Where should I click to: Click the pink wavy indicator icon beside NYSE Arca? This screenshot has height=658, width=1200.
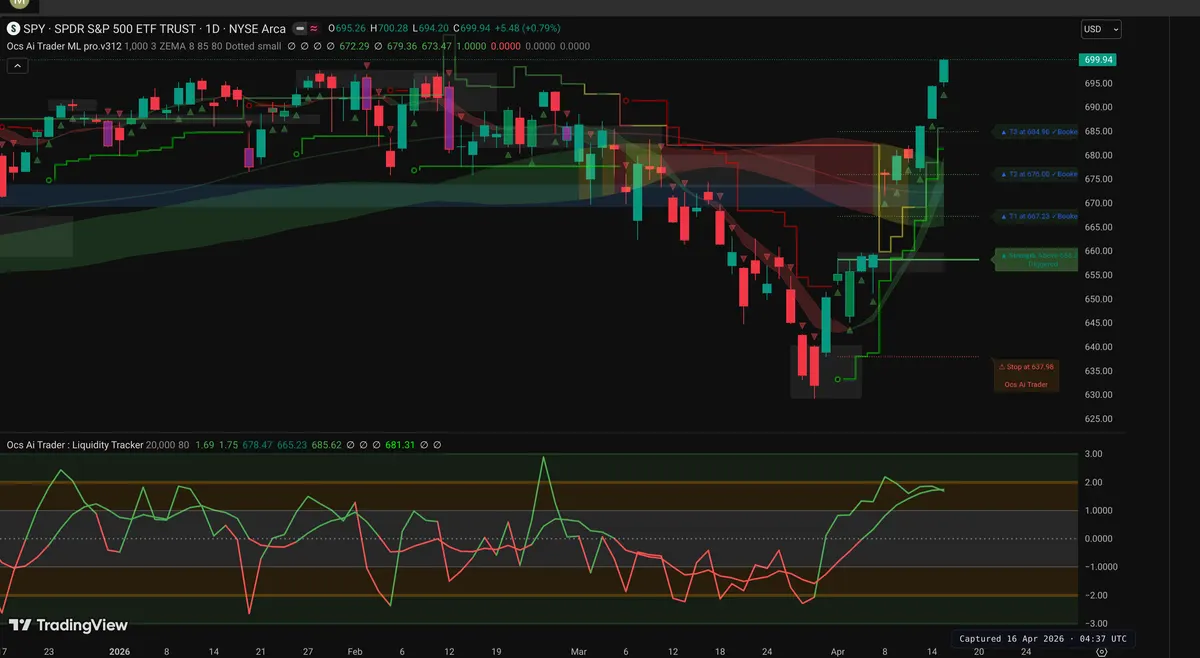[315, 29]
